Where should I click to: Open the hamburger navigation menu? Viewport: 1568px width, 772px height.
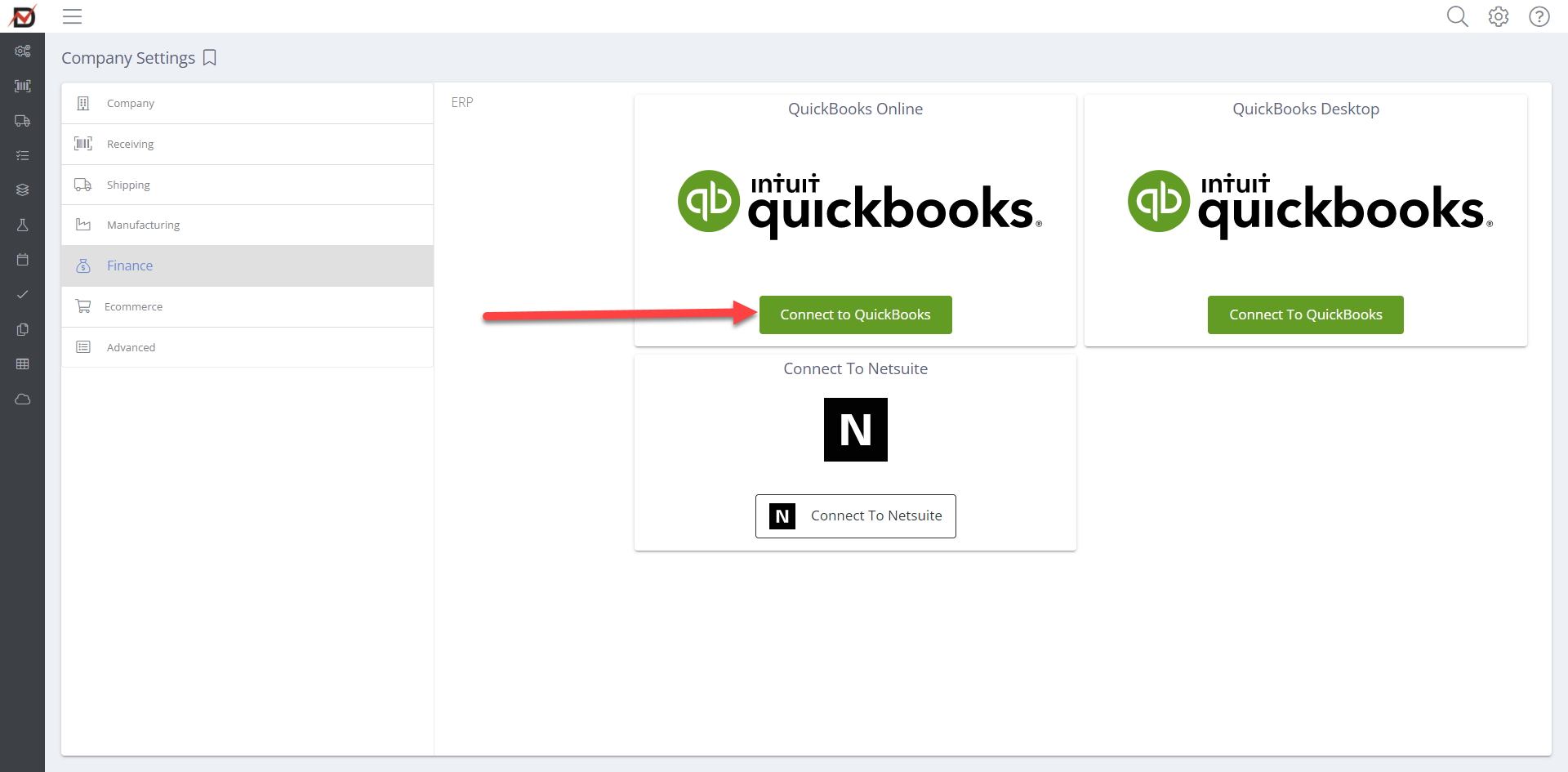tap(73, 16)
